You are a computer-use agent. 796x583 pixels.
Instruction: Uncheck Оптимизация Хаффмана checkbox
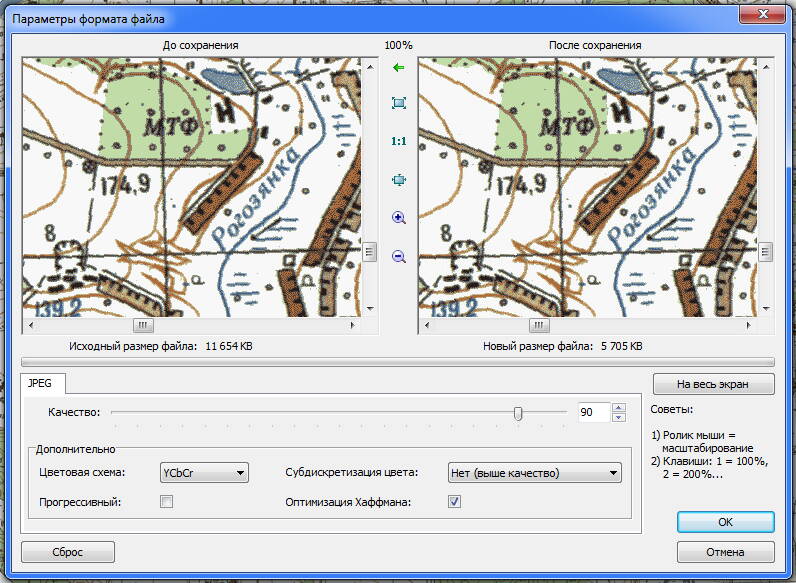(454, 502)
